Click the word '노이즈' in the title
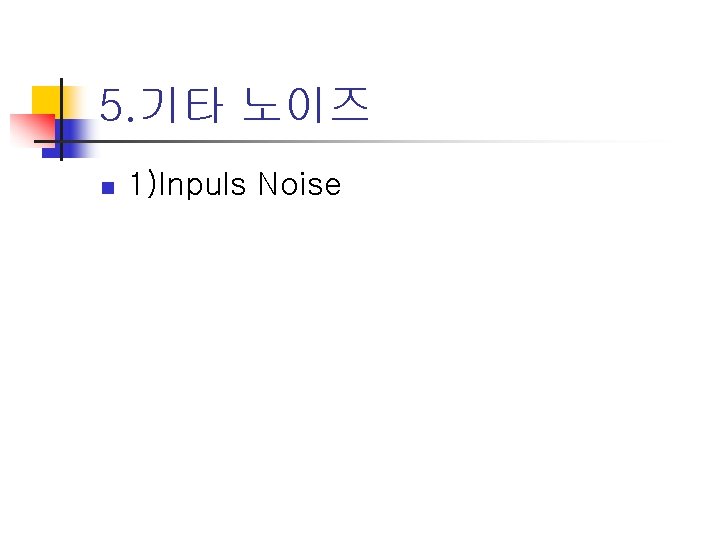720x540 pixels. click(306, 104)
